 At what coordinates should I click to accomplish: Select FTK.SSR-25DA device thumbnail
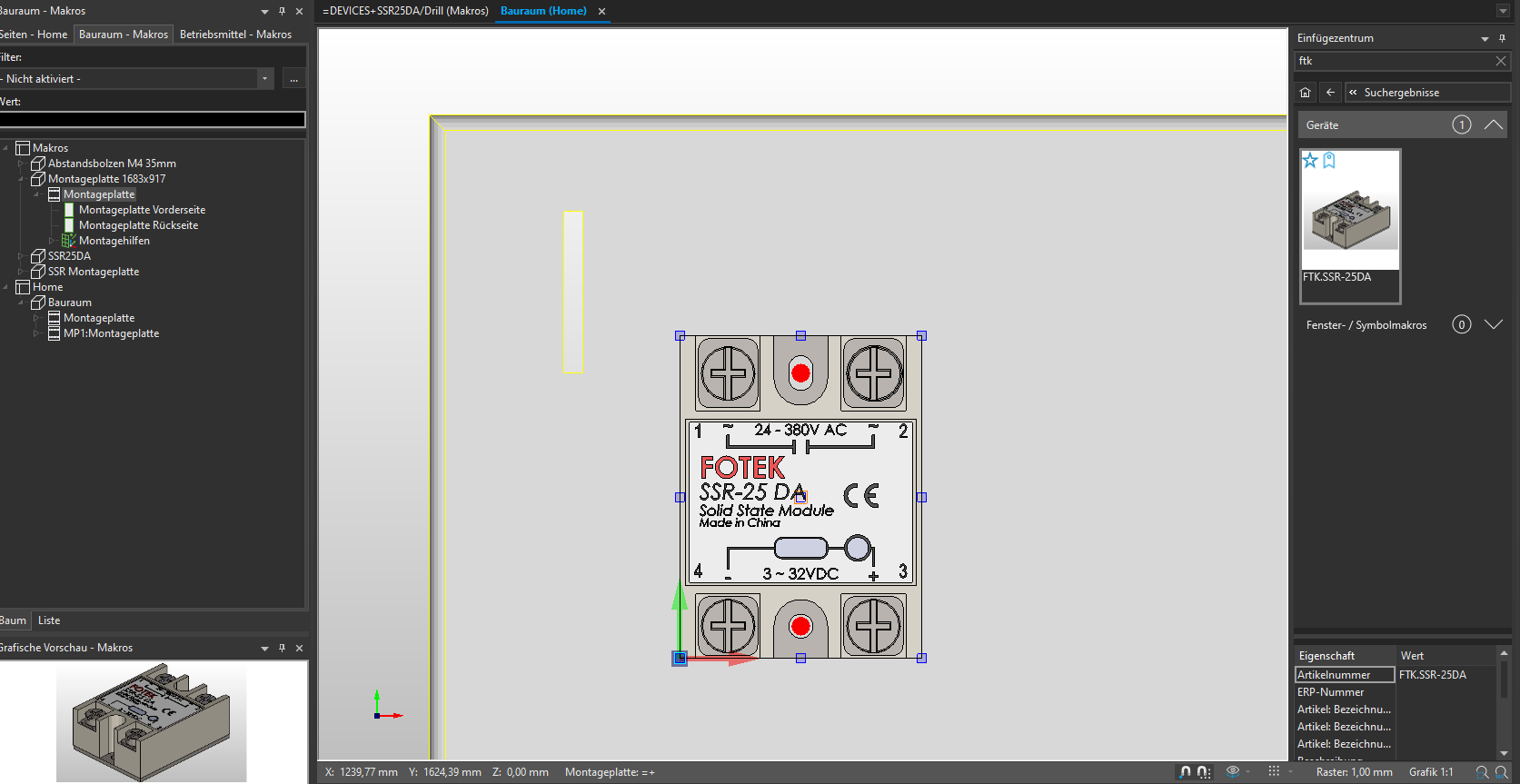1350,225
